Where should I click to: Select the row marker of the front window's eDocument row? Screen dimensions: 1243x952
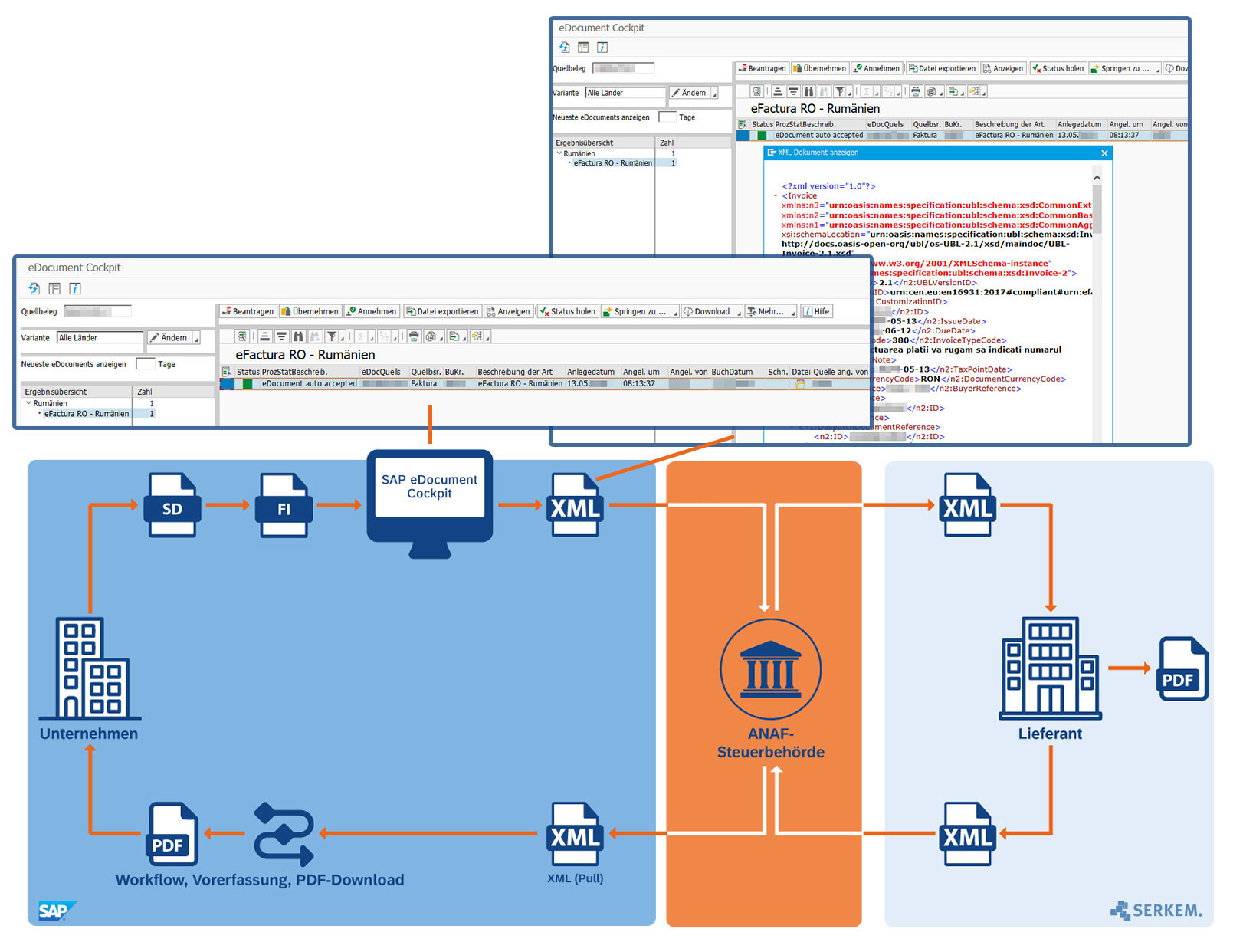tap(227, 384)
